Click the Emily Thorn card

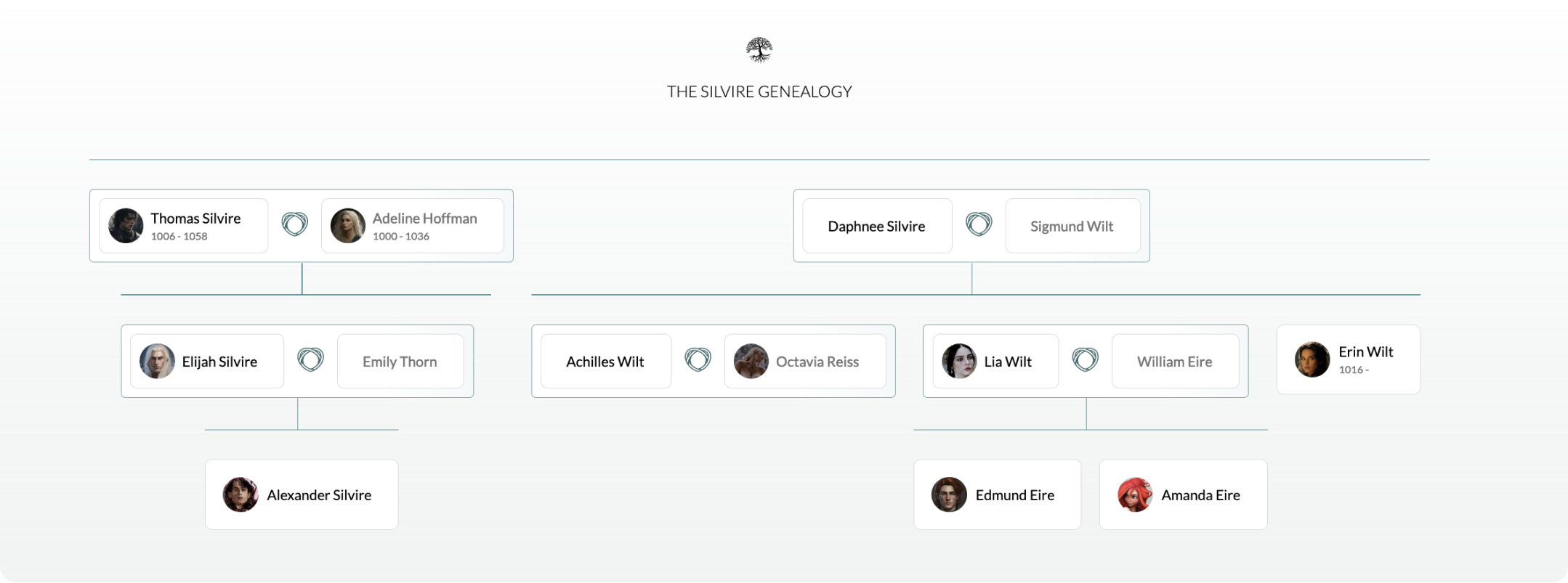click(x=400, y=362)
